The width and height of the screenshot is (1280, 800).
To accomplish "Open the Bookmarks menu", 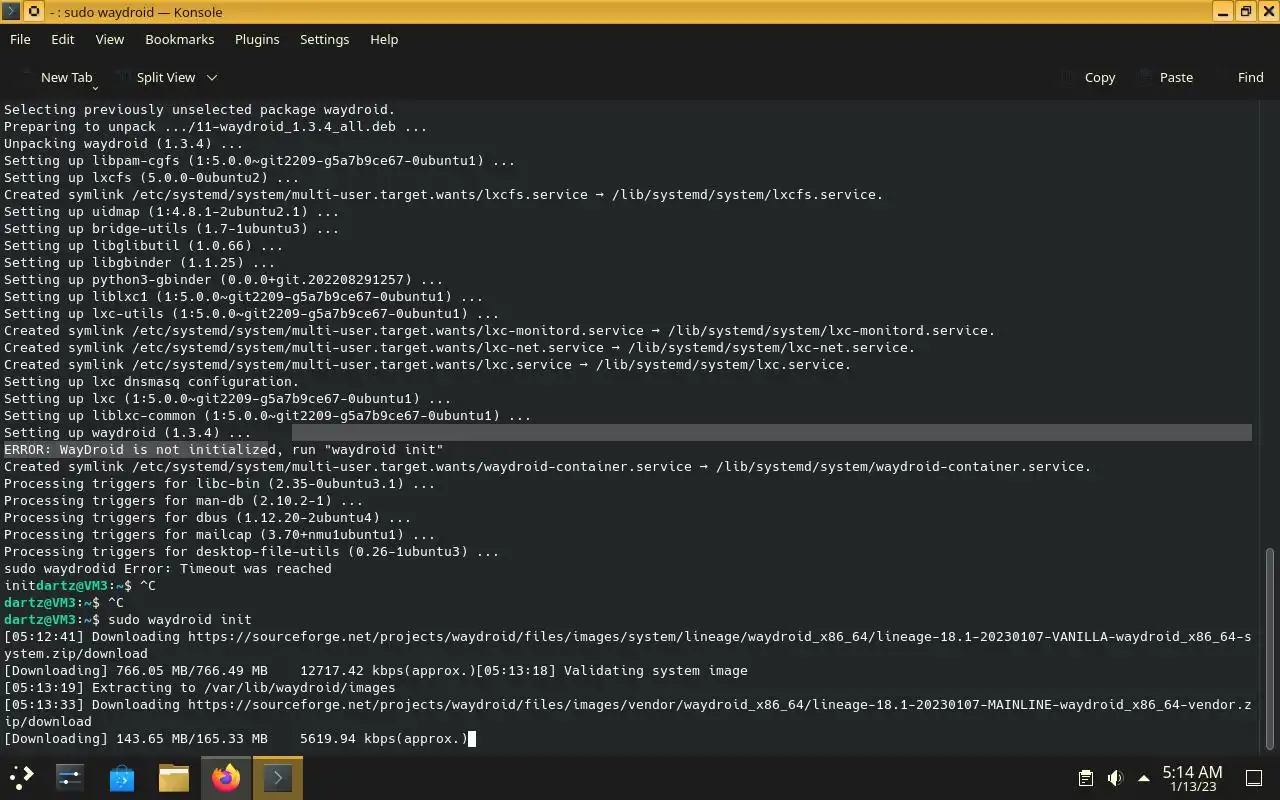I will point(180,39).
